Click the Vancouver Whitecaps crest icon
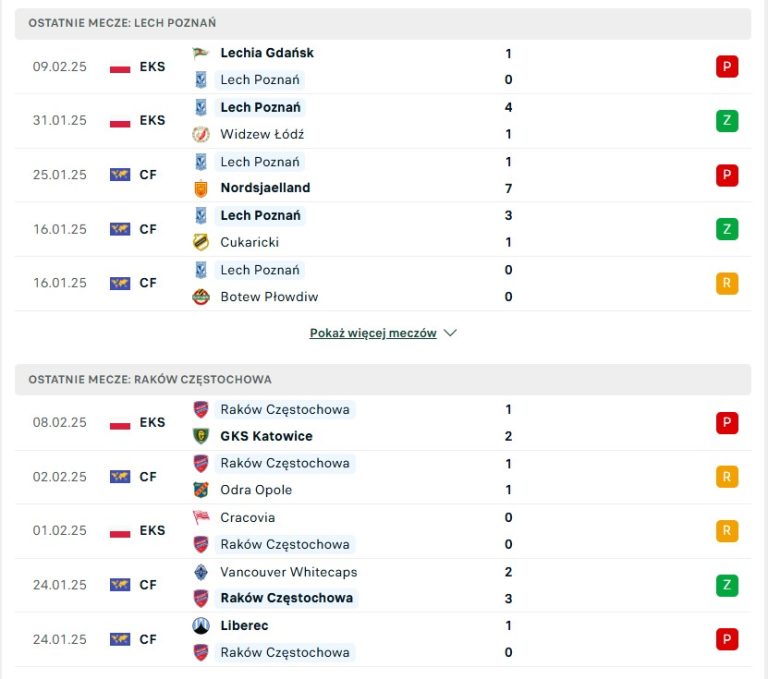The height and width of the screenshot is (679, 768). pos(201,572)
